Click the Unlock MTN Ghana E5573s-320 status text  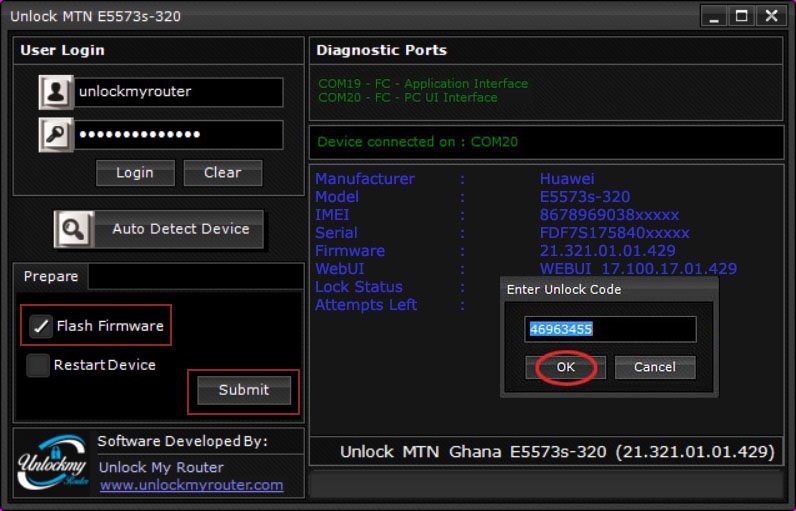point(557,452)
